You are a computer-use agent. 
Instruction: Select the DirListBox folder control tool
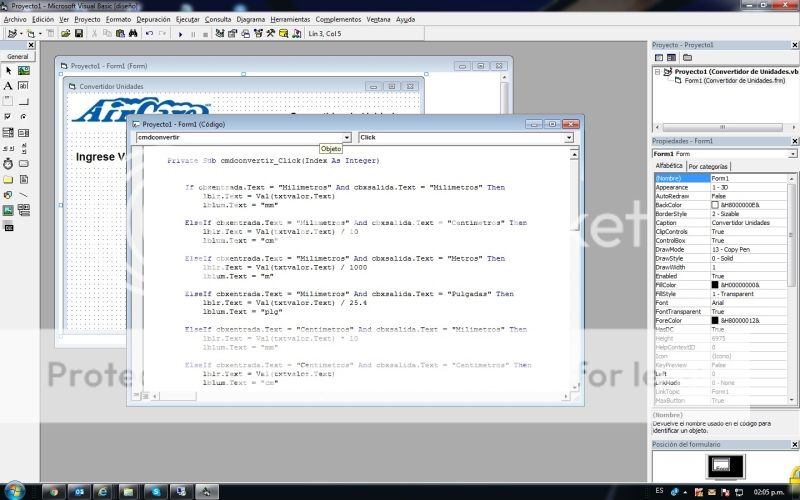click(x=8, y=180)
